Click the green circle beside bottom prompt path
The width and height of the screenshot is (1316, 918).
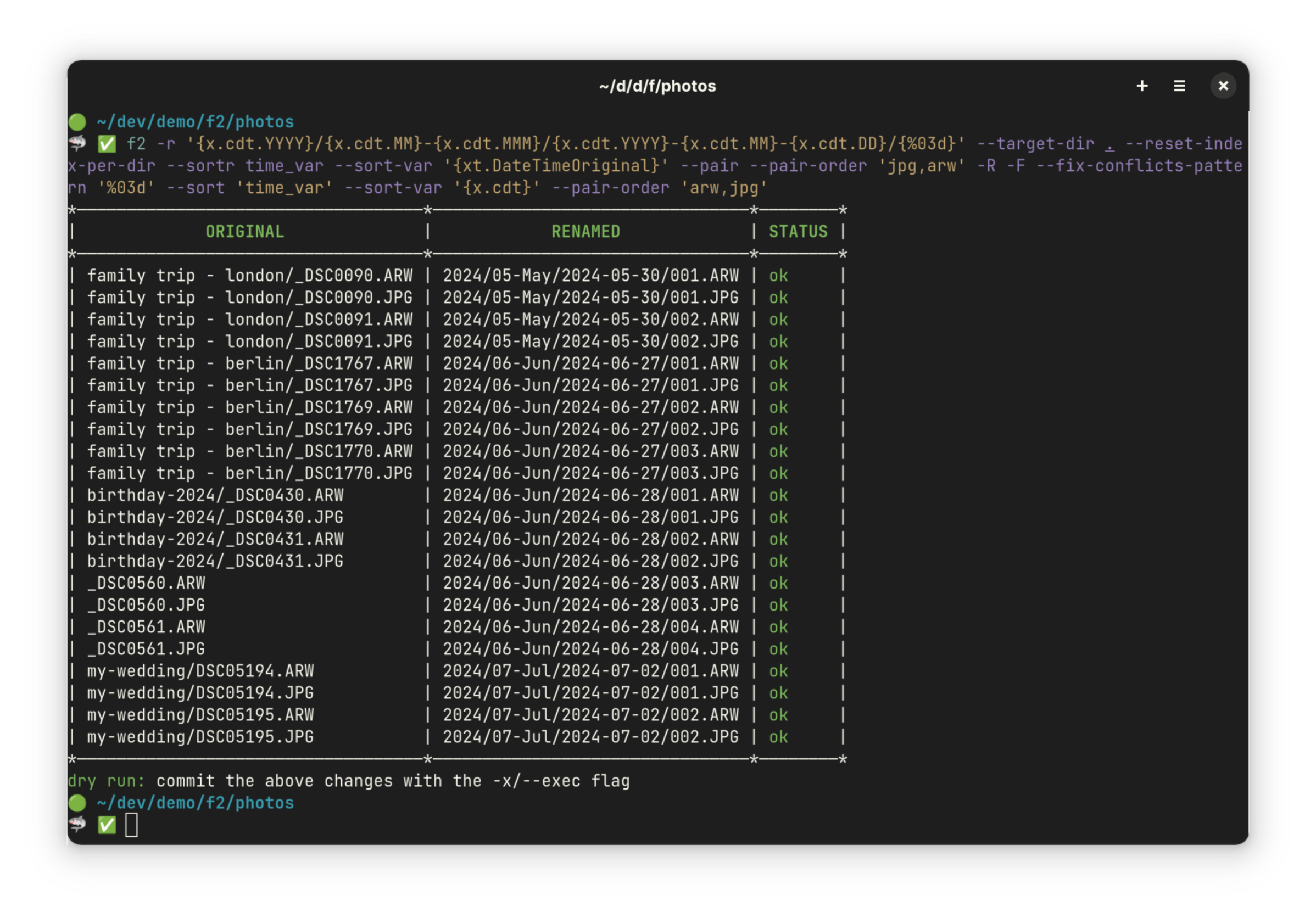point(77,803)
